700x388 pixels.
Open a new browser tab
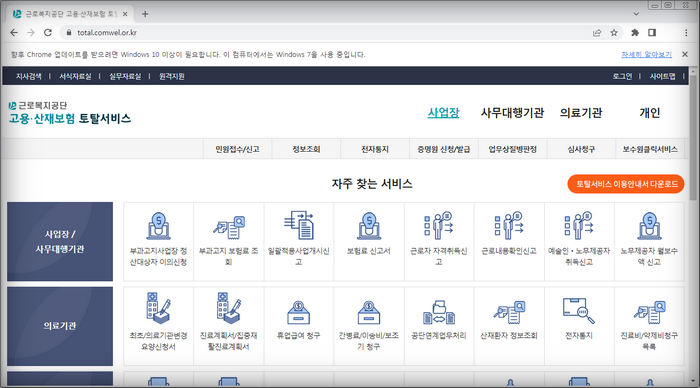(x=145, y=14)
